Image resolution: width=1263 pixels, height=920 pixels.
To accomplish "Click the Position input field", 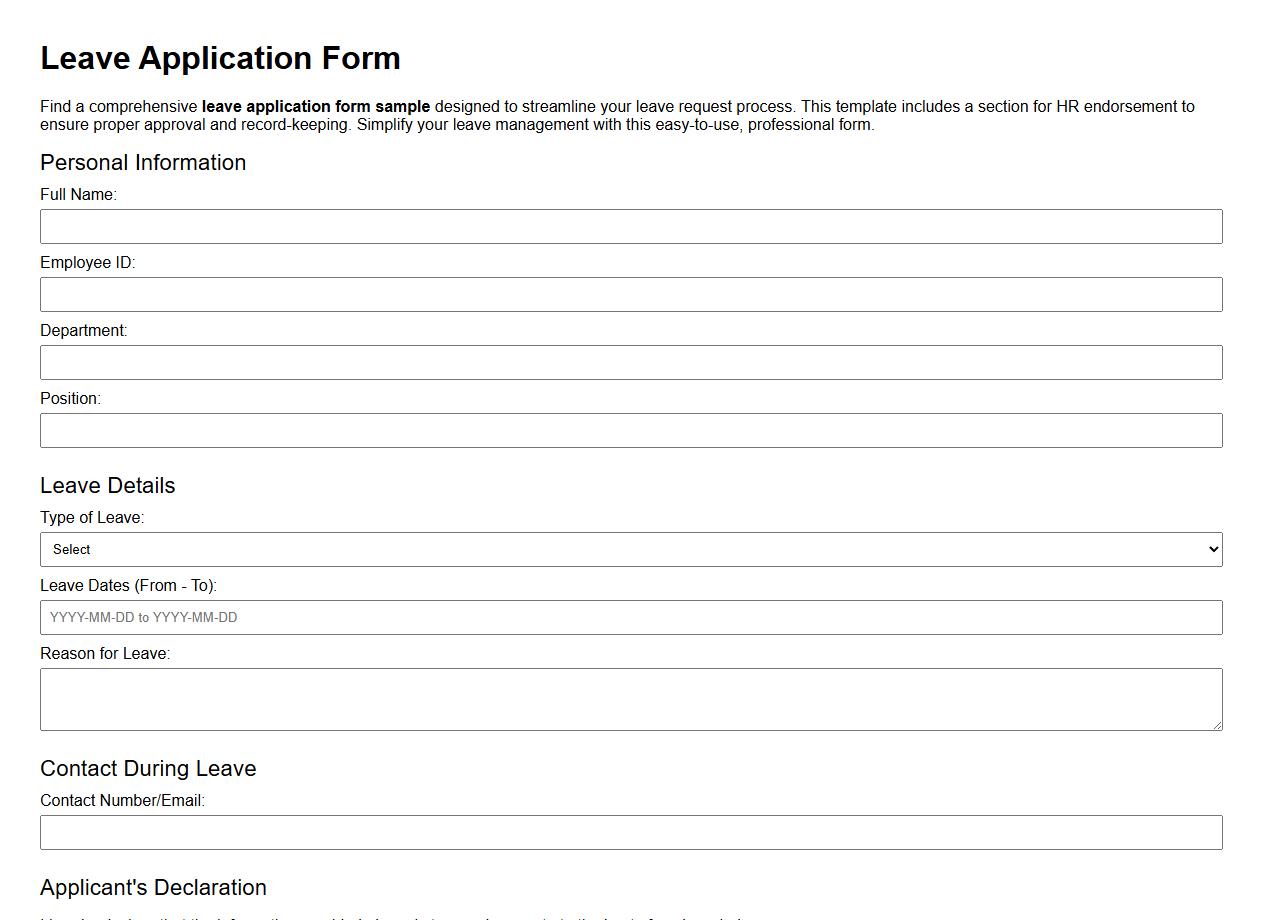I will pos(630,430).
